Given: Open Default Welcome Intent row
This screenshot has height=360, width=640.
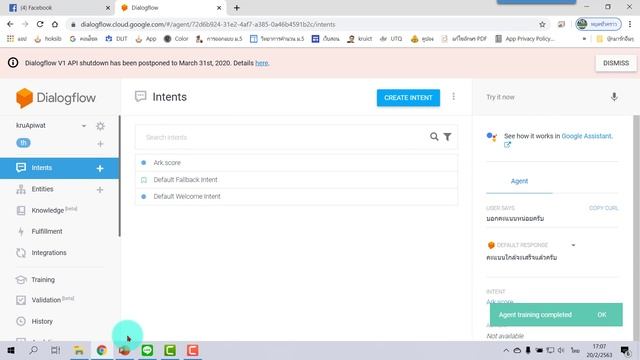Looking at the screenshot, I should coord(296,196).
